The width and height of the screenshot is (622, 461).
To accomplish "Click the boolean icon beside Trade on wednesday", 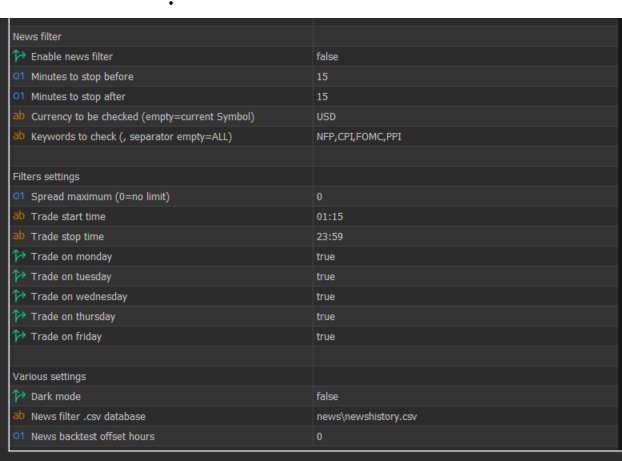I will coord(19,296).
